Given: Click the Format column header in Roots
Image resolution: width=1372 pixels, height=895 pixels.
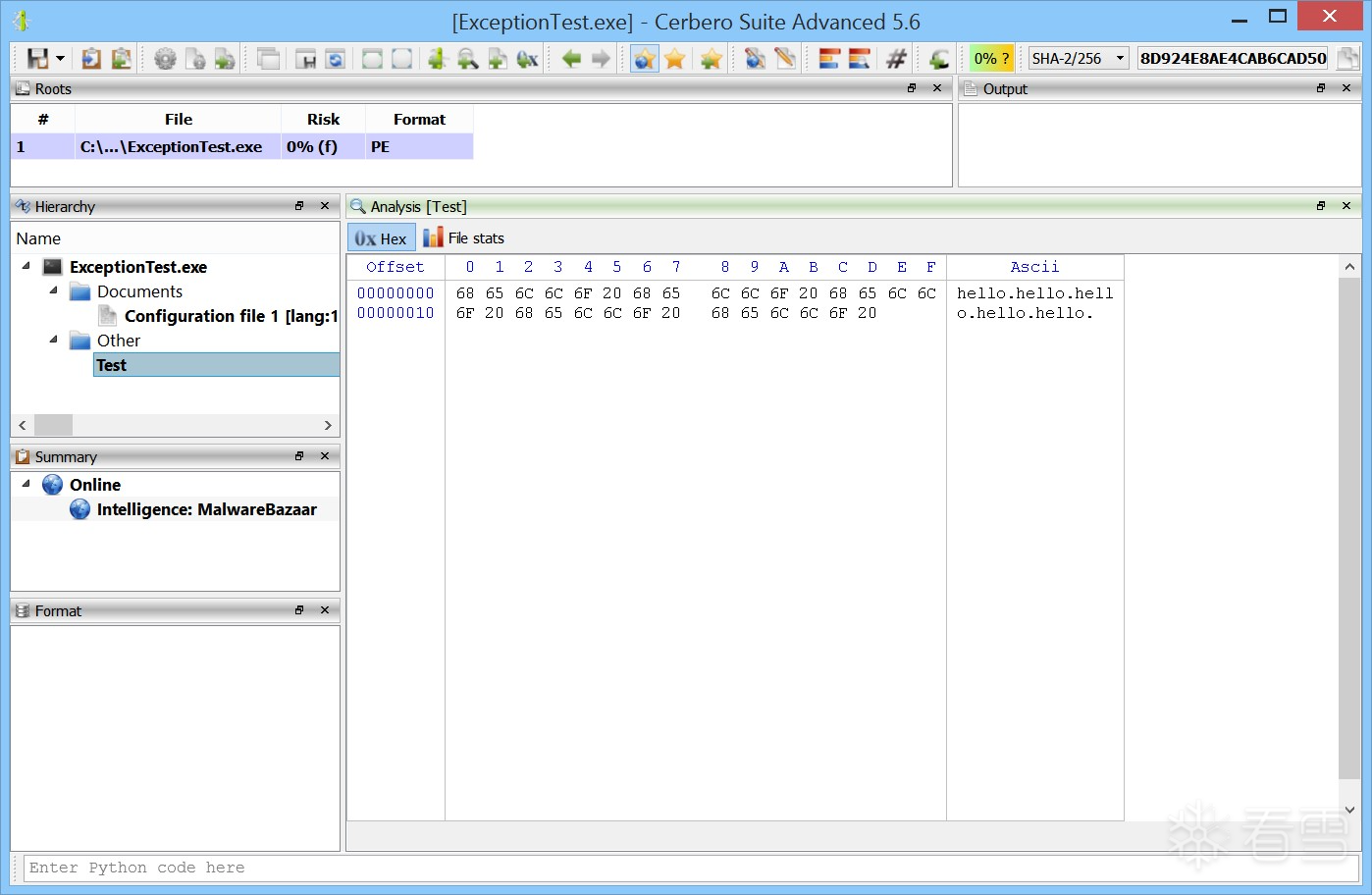Looking at the screenshot, I should (419, 119).
